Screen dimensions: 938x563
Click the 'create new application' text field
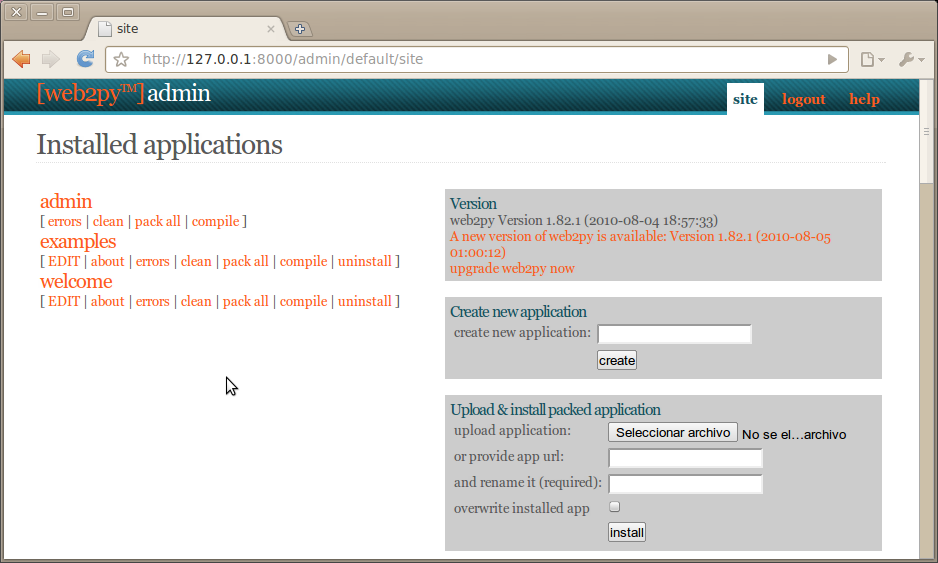(x=674, y=334)
